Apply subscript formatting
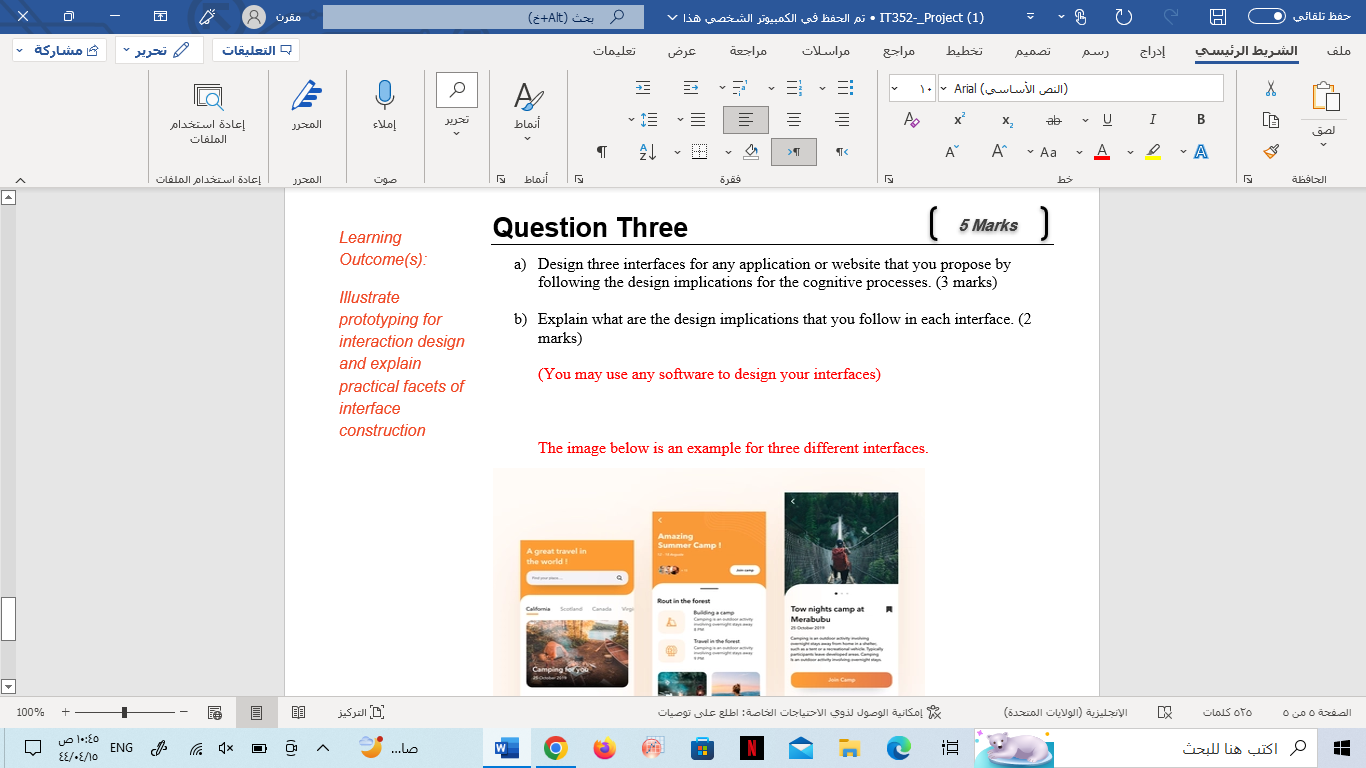Viewport: 1366px width, 768px height. [x=1007, y=120]
